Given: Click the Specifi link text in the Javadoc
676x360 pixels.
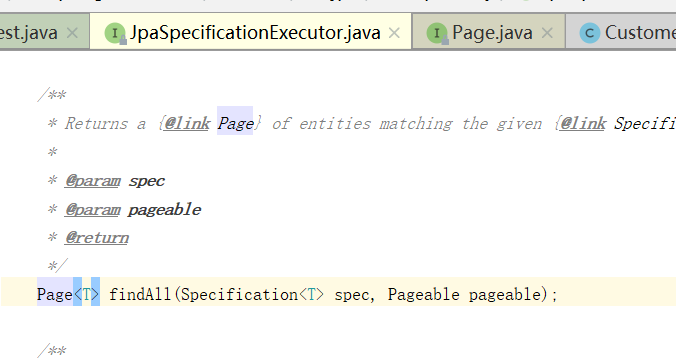Looking at the screenshot, I should (645, 124).
